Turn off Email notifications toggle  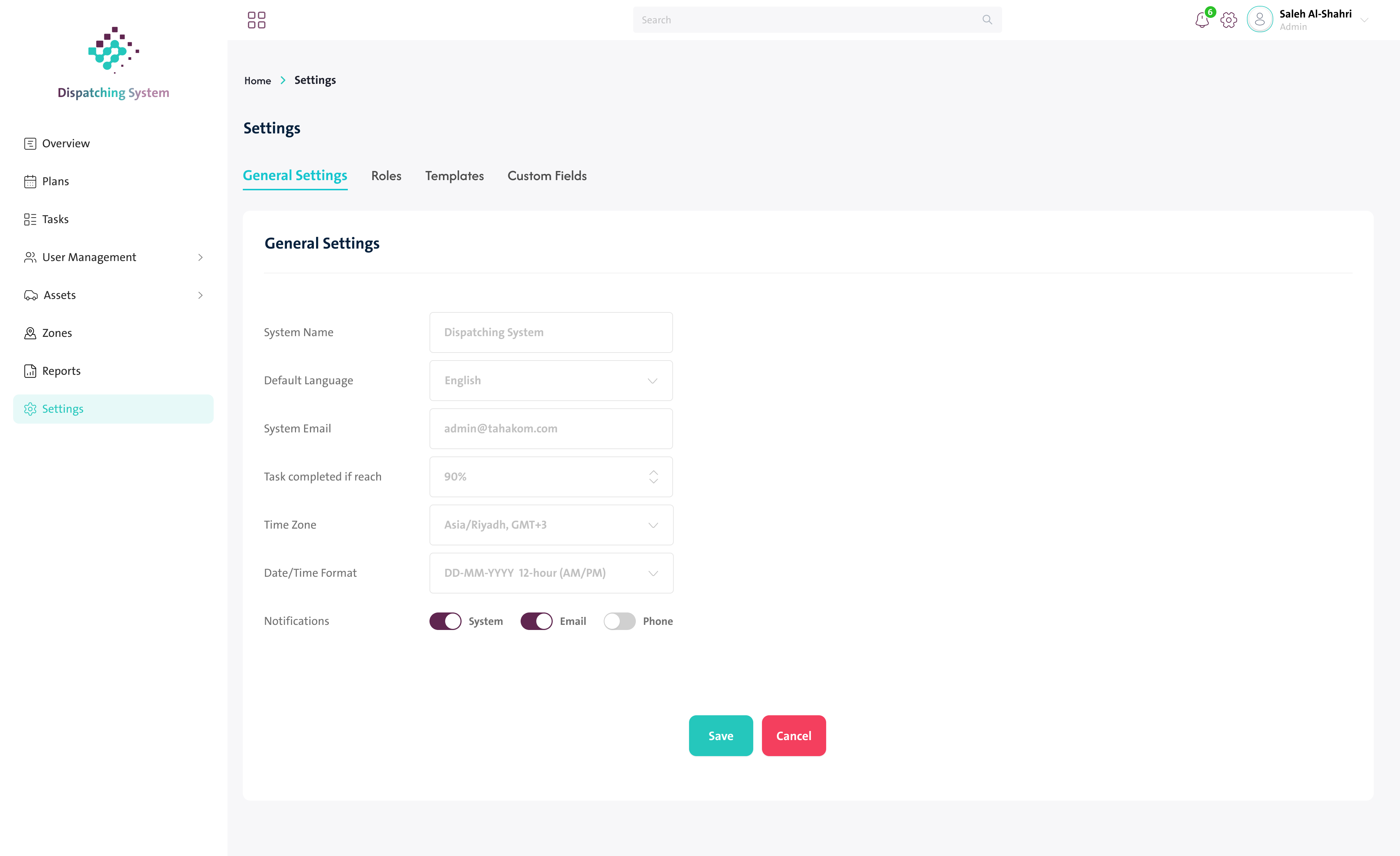(x=536, y=621)
